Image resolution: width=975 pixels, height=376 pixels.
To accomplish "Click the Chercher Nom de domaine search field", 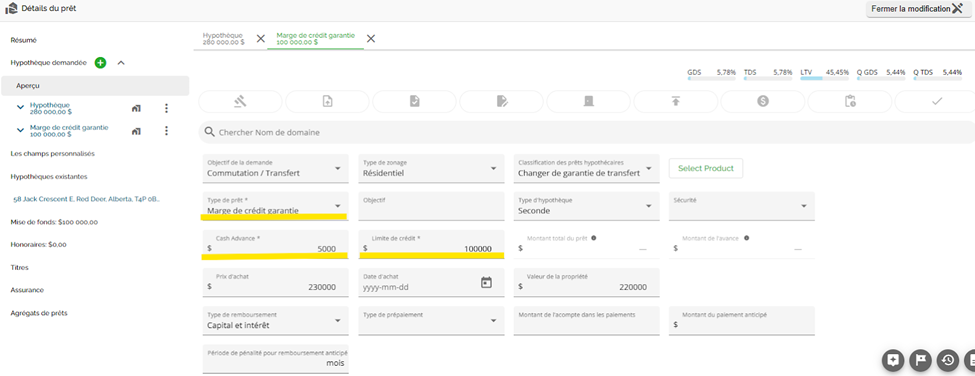I will pyautogui.click(x=586, y=132).
